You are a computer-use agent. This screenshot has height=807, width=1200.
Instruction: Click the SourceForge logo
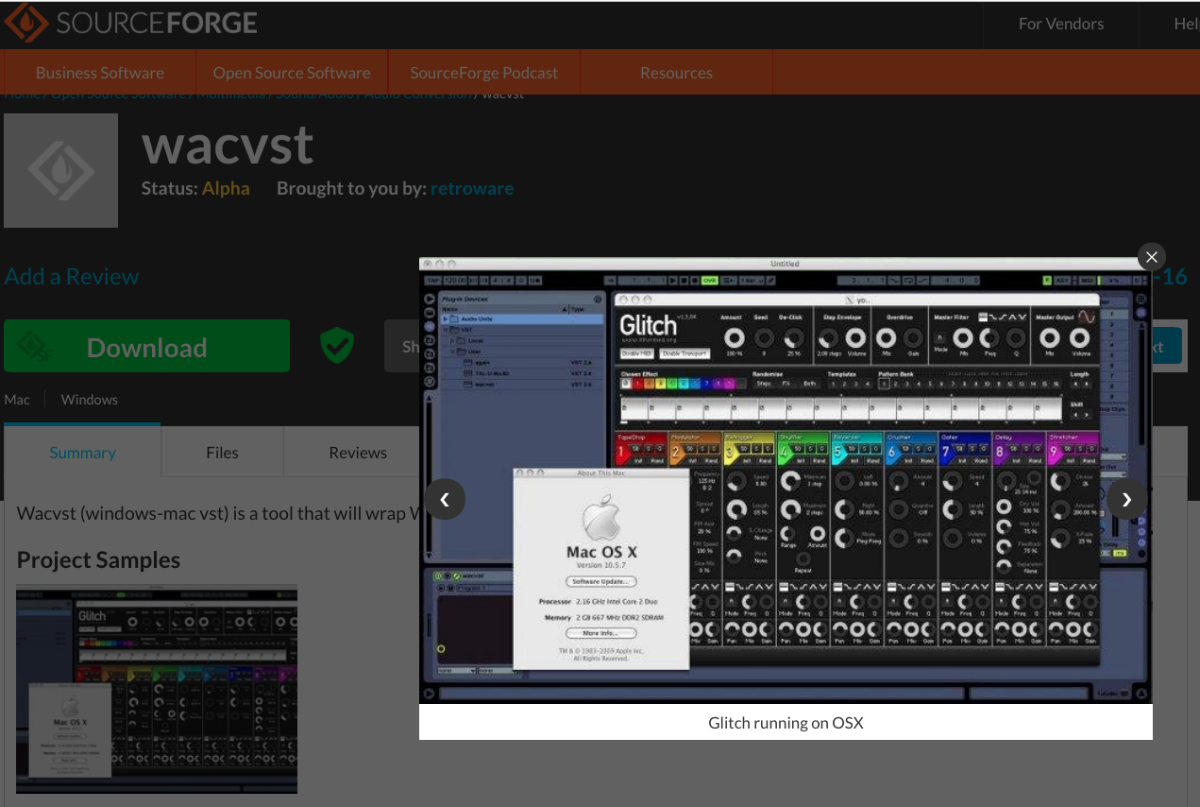[131, 23]
